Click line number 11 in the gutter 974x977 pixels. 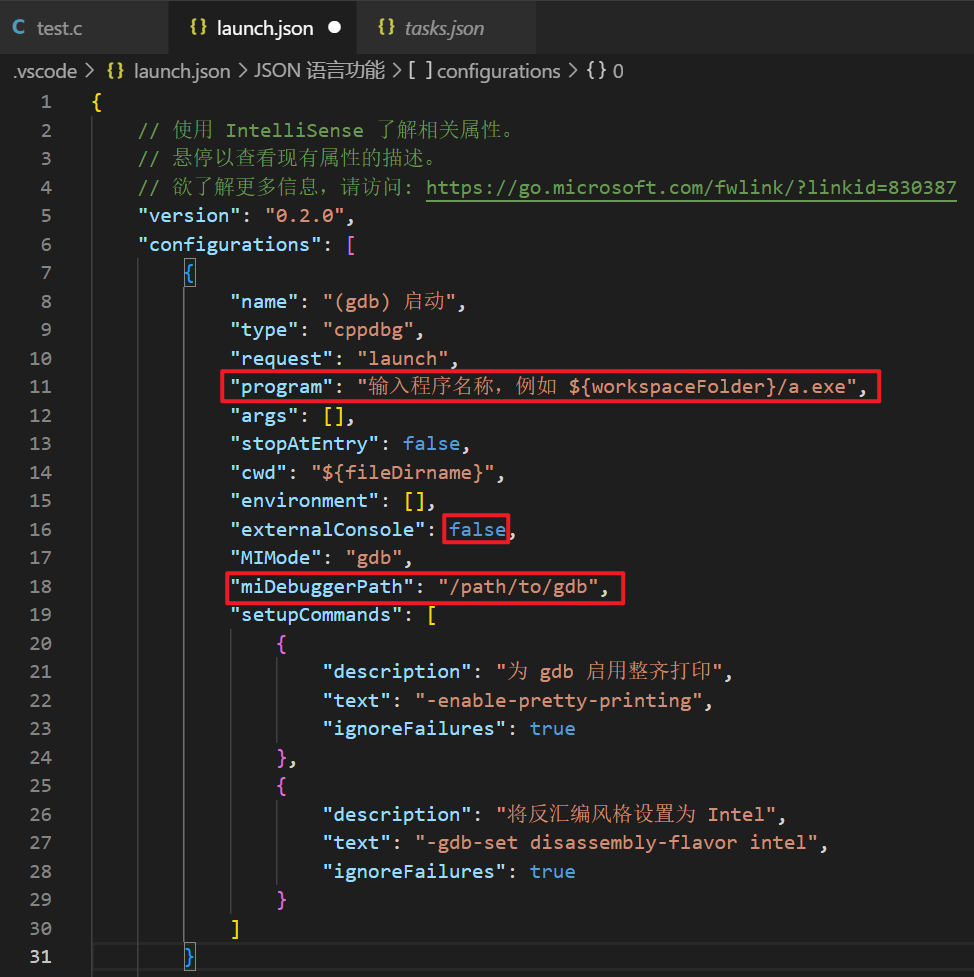click(41, 387)
